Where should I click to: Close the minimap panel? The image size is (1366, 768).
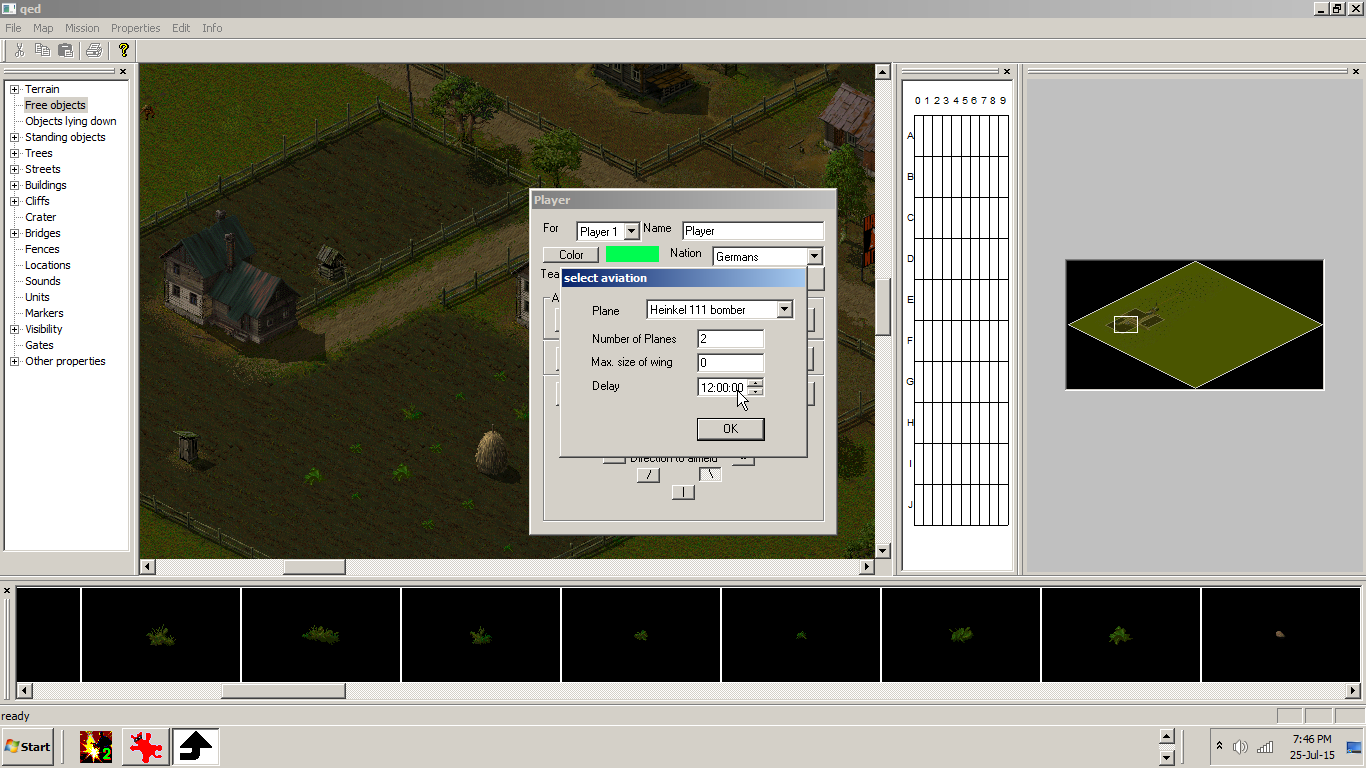(x=1356, y=72)
